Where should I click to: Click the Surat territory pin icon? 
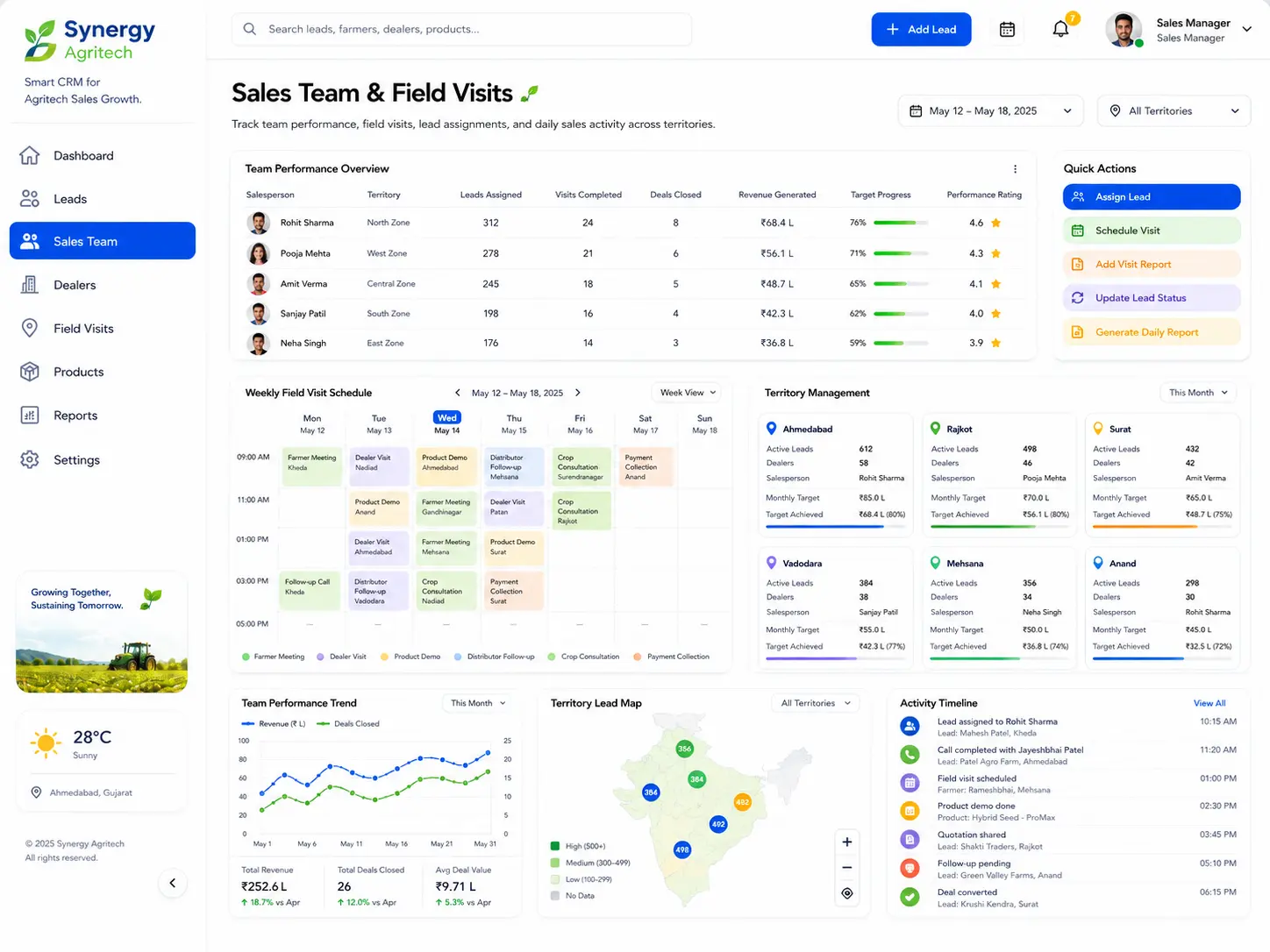[x=1098, y=429]
